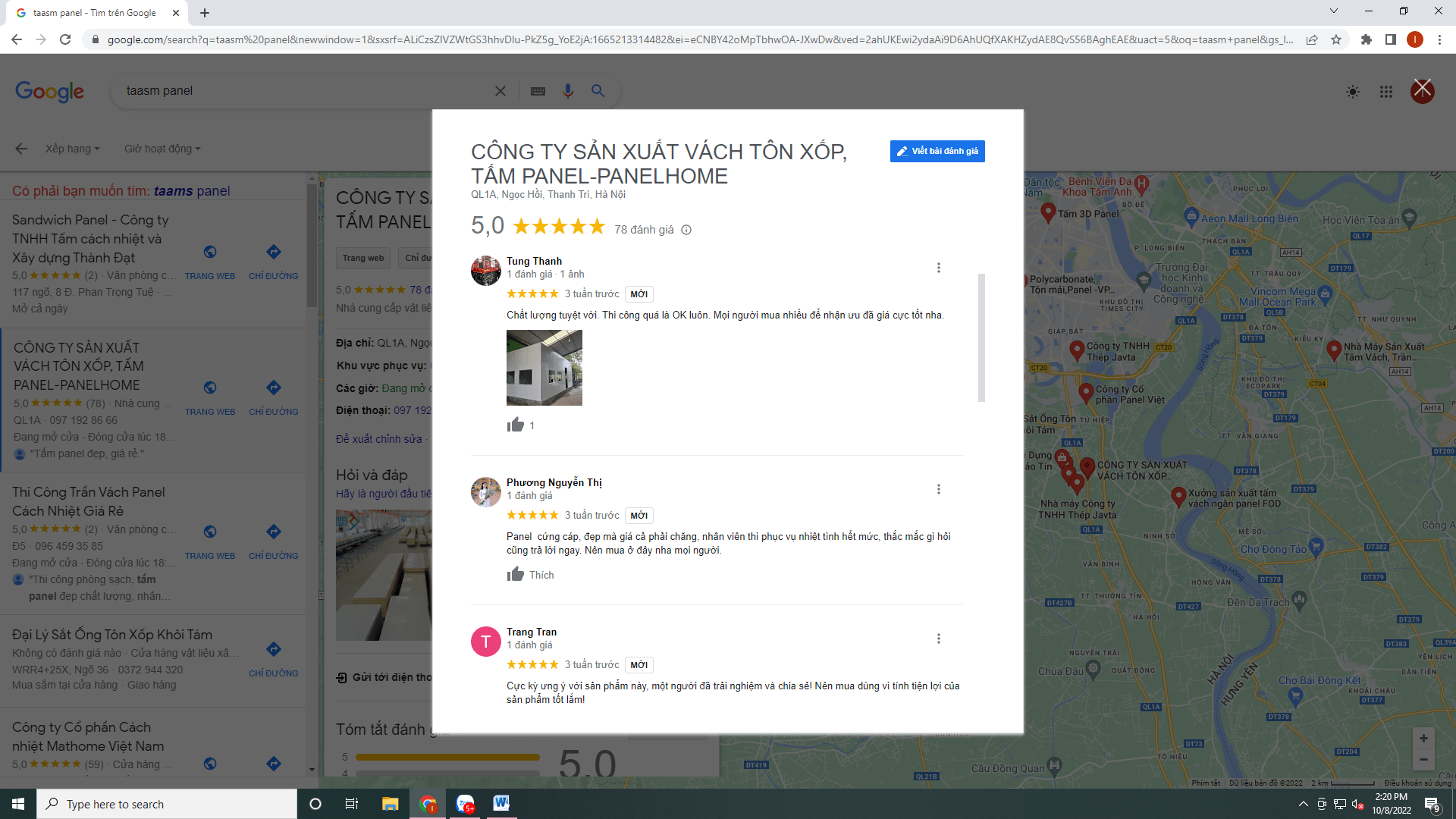Open Tung Thanh's review photo thumbnail
1456x819 pixels.
[544, 368]
